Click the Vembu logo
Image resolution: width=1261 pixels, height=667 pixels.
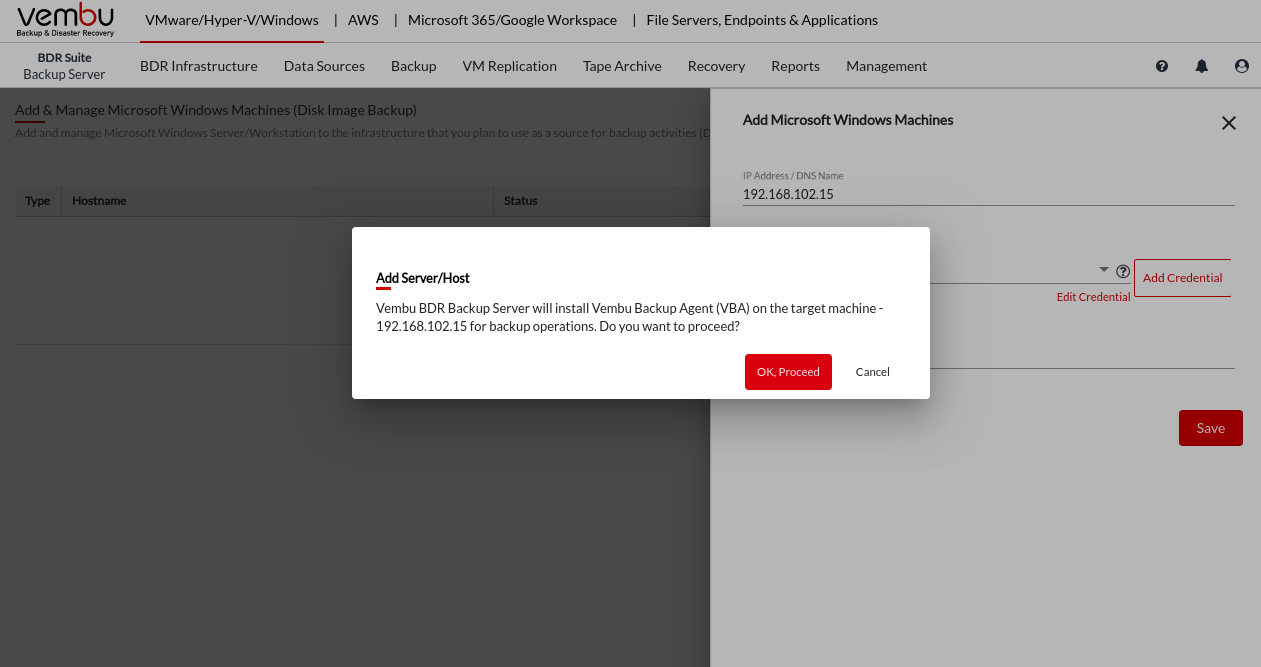(66, 20)
